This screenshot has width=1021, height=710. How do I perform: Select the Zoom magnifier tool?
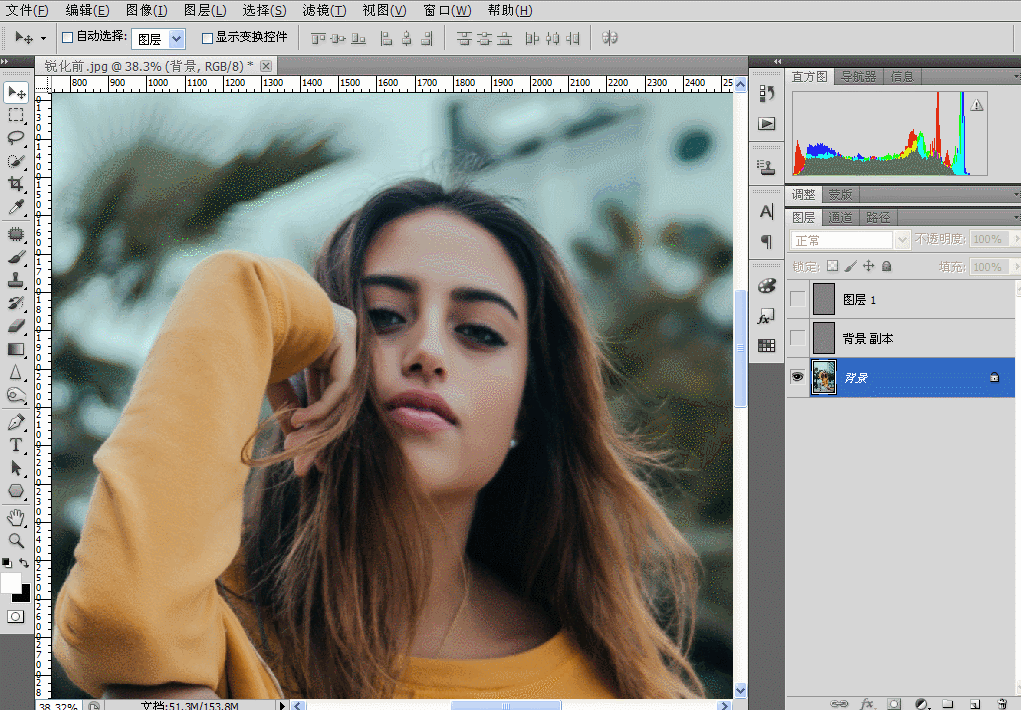coord(16,541)
